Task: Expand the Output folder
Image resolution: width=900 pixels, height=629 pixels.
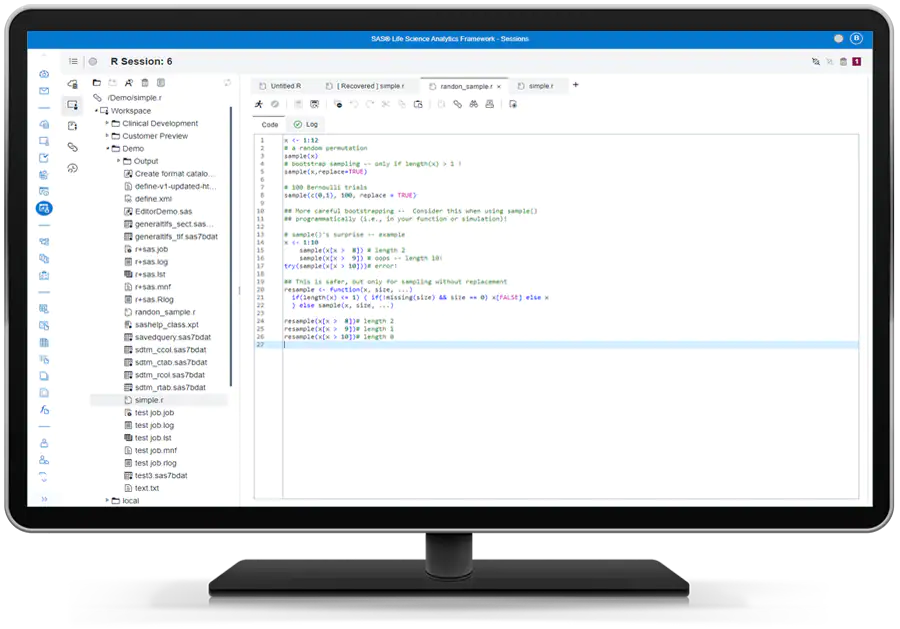Action: 119,161
